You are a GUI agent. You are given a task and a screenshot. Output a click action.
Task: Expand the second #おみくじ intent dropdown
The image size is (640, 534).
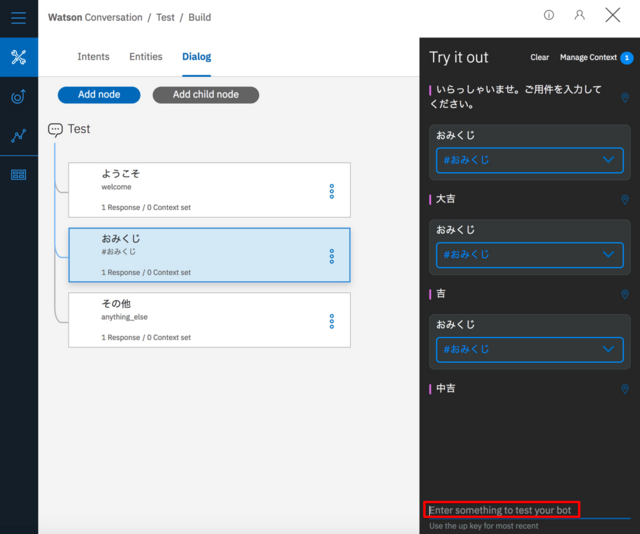[530, 255]
